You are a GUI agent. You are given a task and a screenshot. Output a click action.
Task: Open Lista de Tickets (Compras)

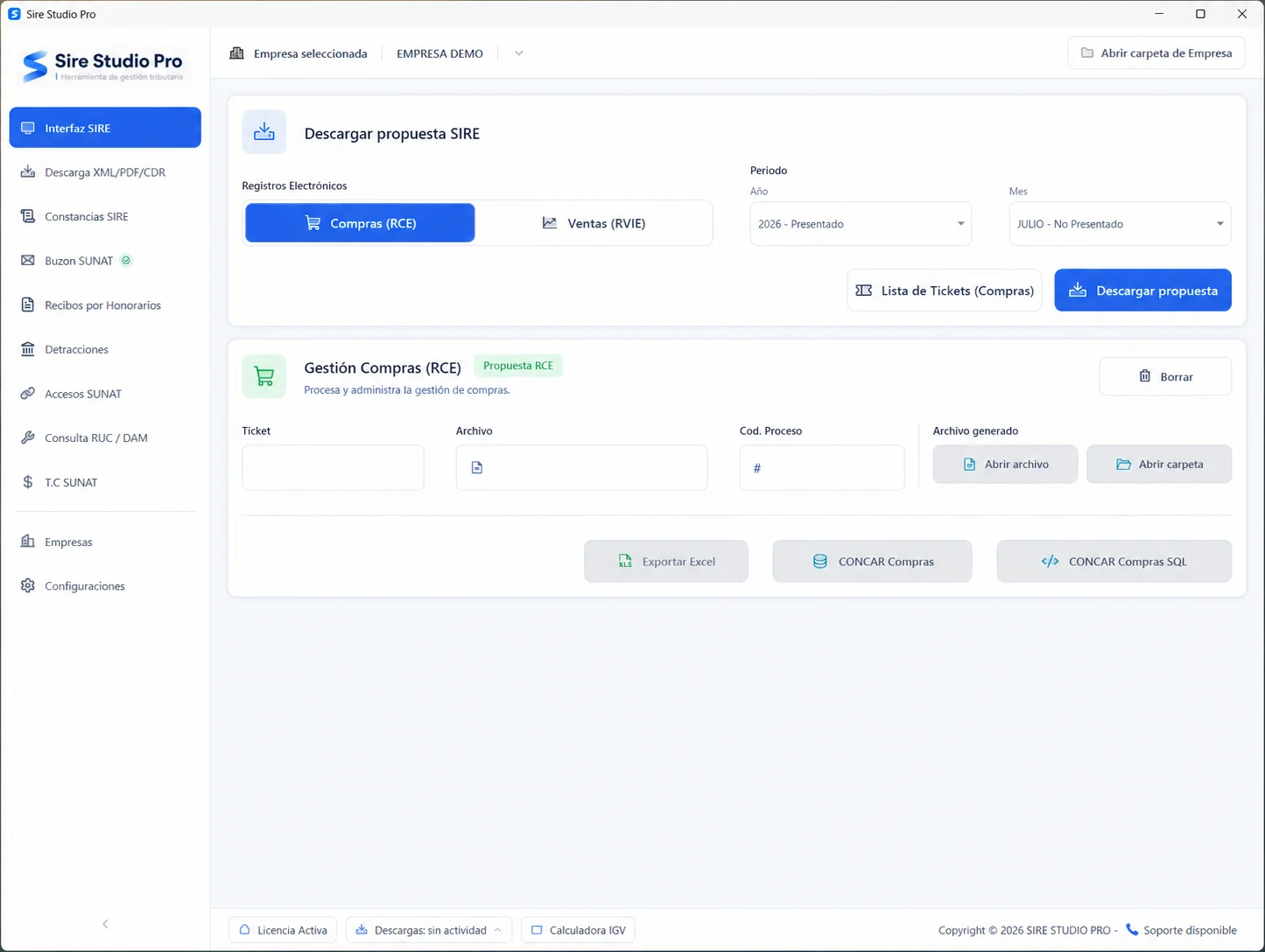click(x=945, y=290)
